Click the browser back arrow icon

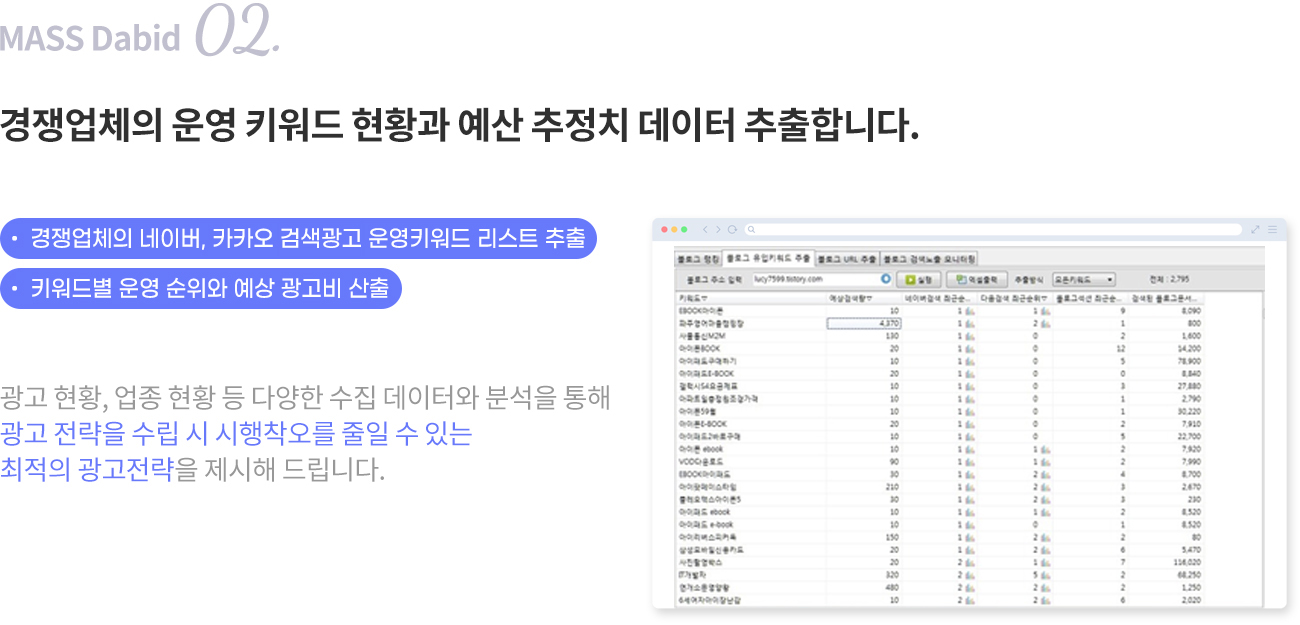coord(704,229)
